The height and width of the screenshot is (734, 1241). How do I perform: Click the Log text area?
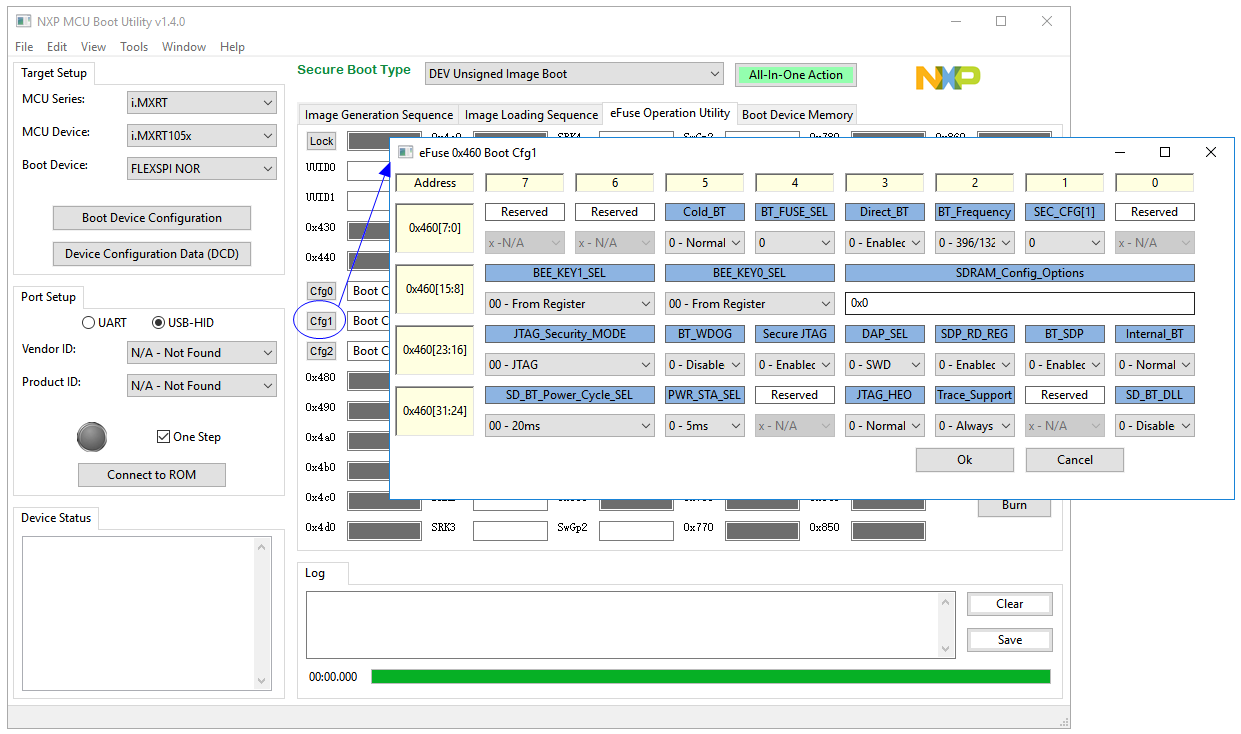click(631, 625)
